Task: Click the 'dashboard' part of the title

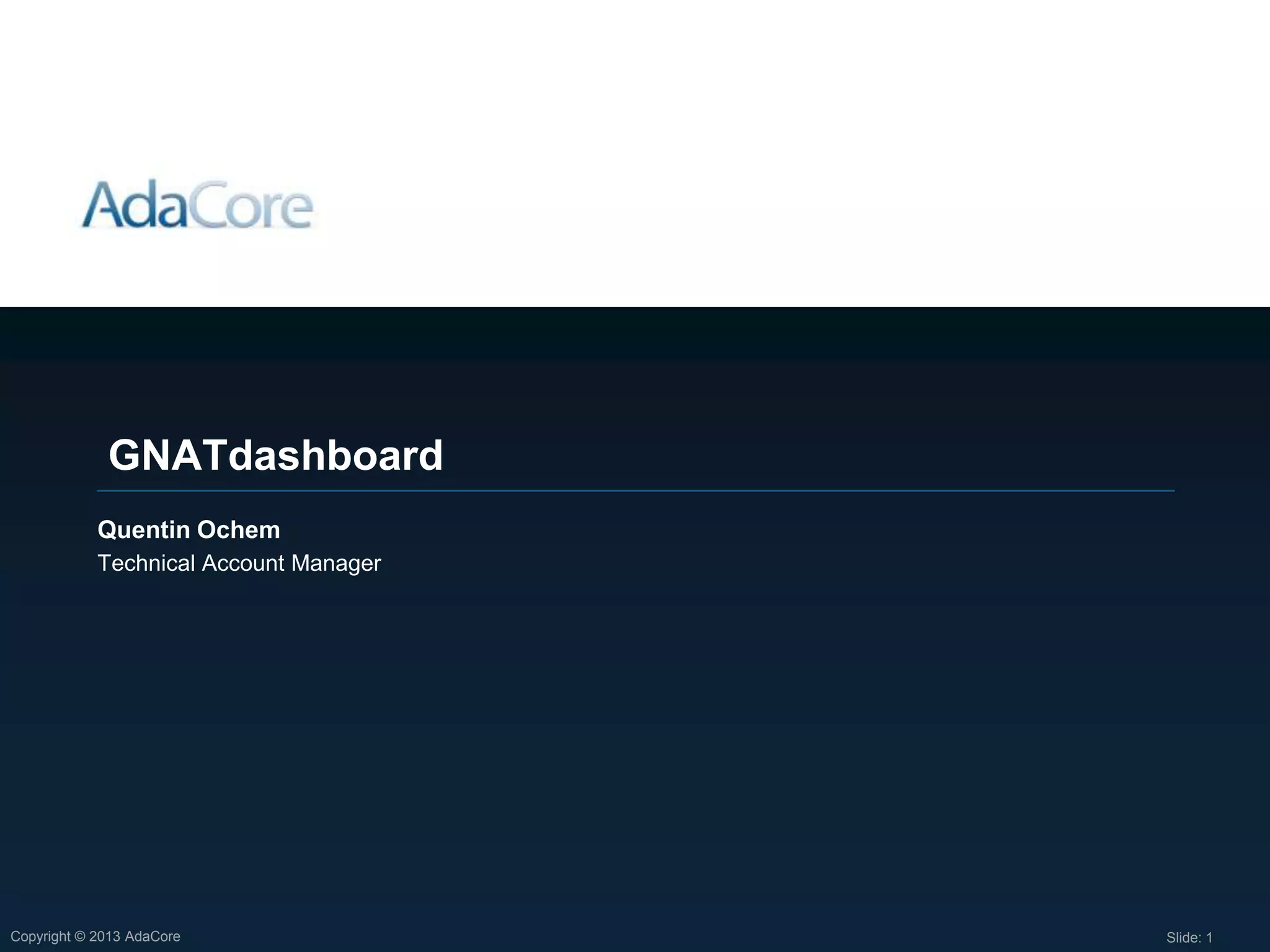Action: tap(335, 456)
